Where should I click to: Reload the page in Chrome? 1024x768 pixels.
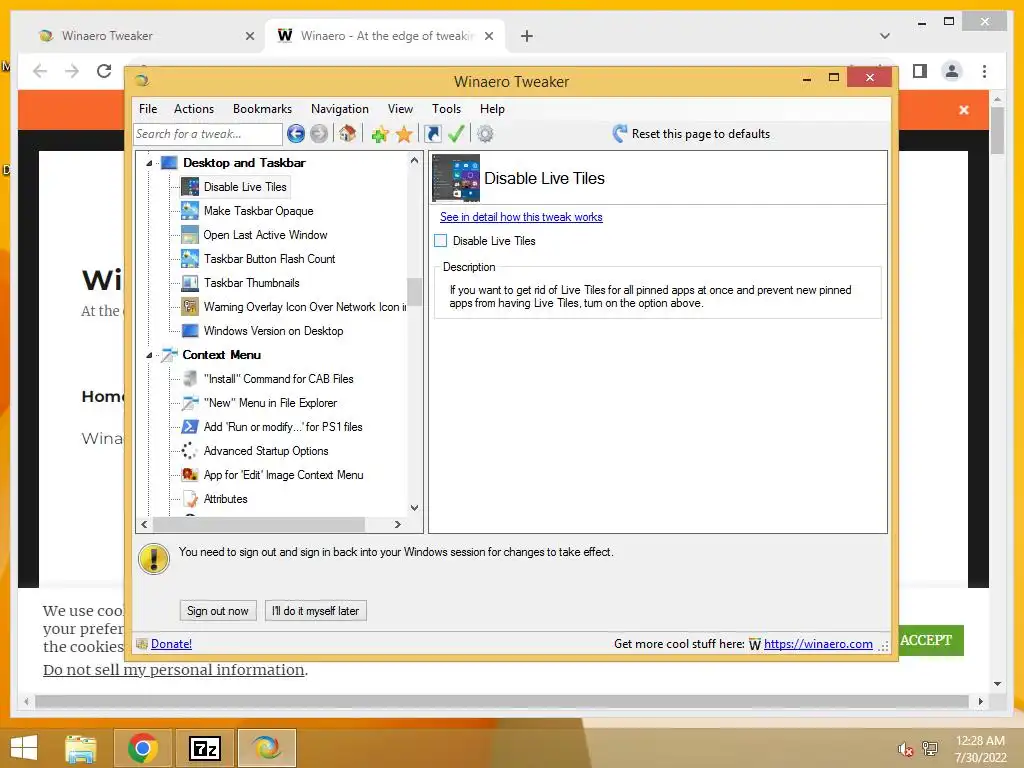(104, 71)
